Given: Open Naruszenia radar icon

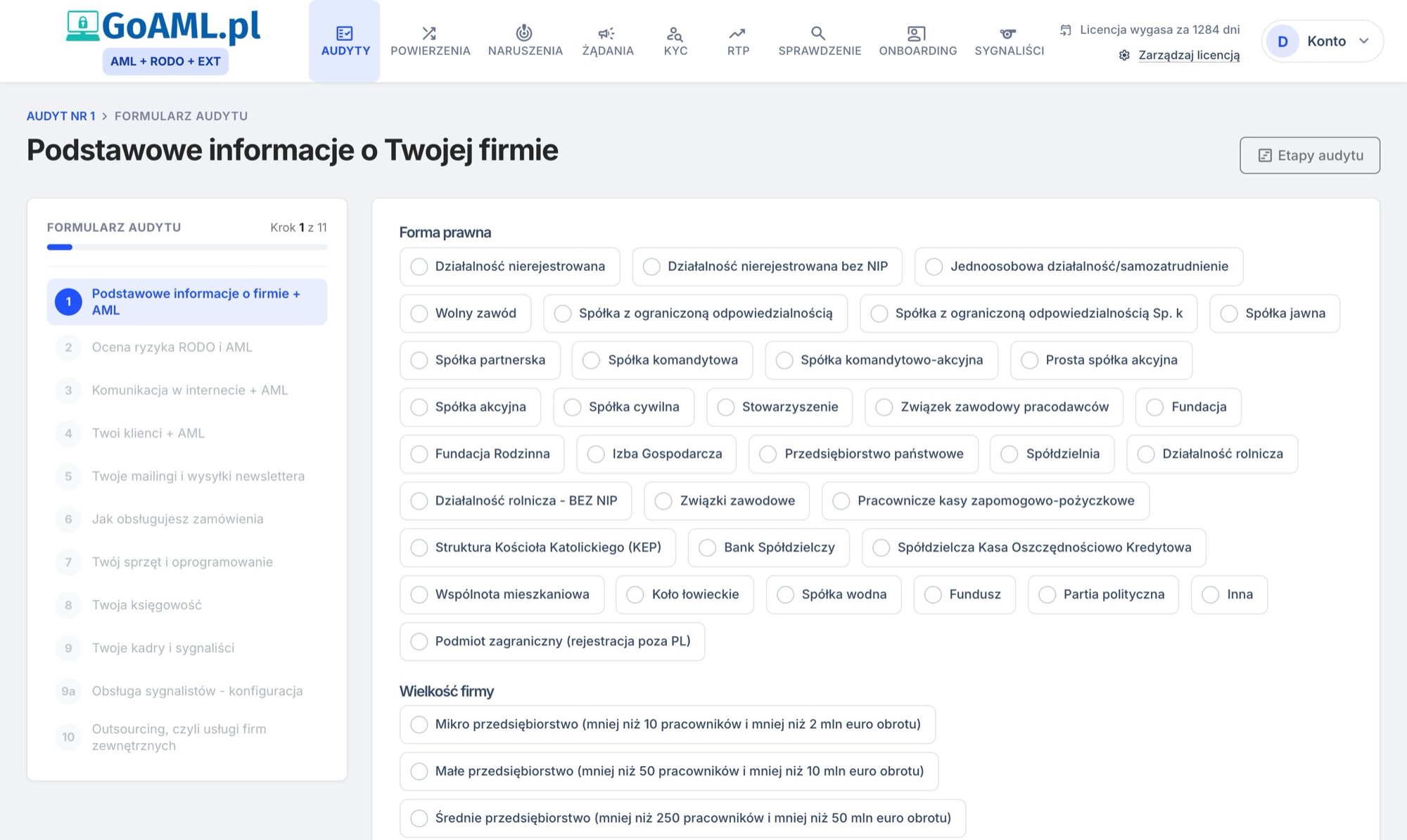Looking at the screenshot, I should 524,33.
